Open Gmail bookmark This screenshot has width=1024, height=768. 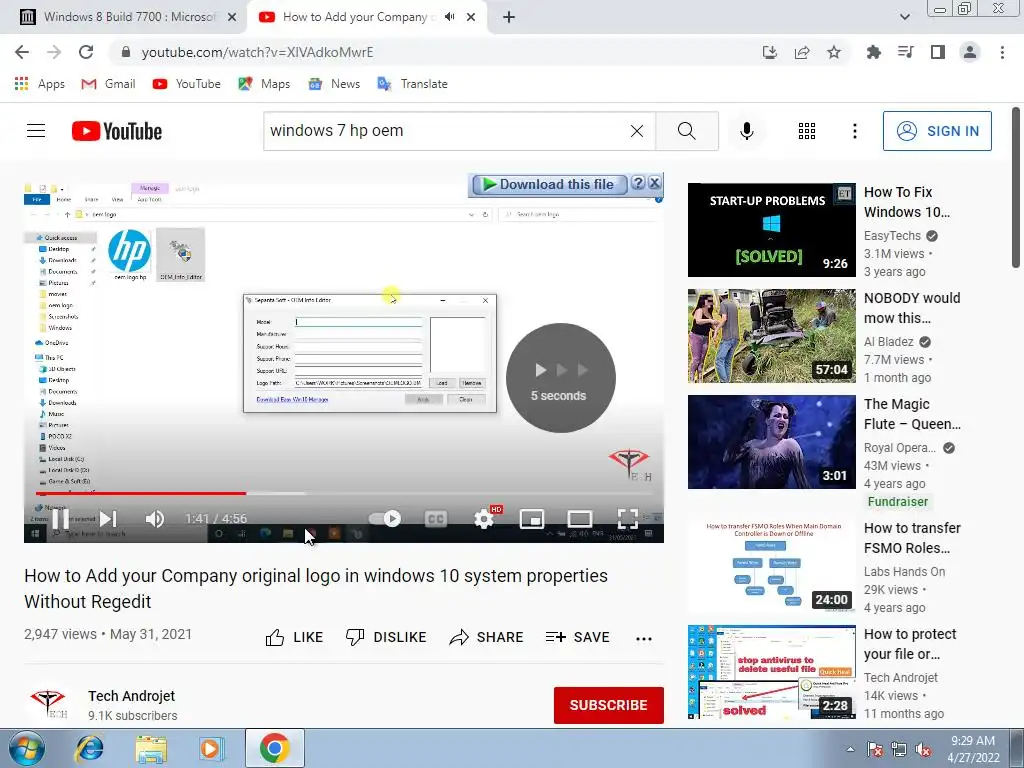click(x=108, y=84)
